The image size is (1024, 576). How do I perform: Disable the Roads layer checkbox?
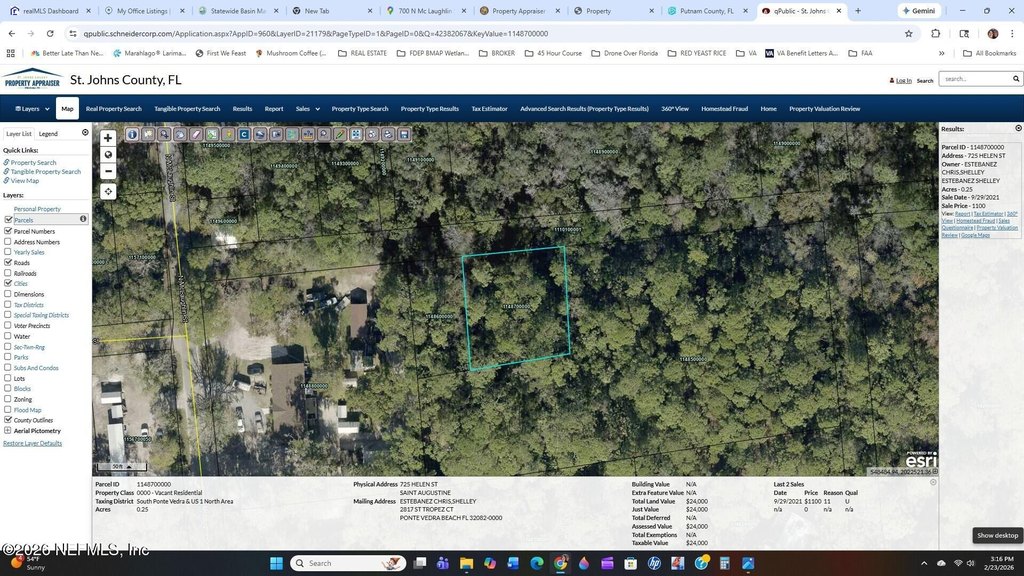[x=8, y=263]
